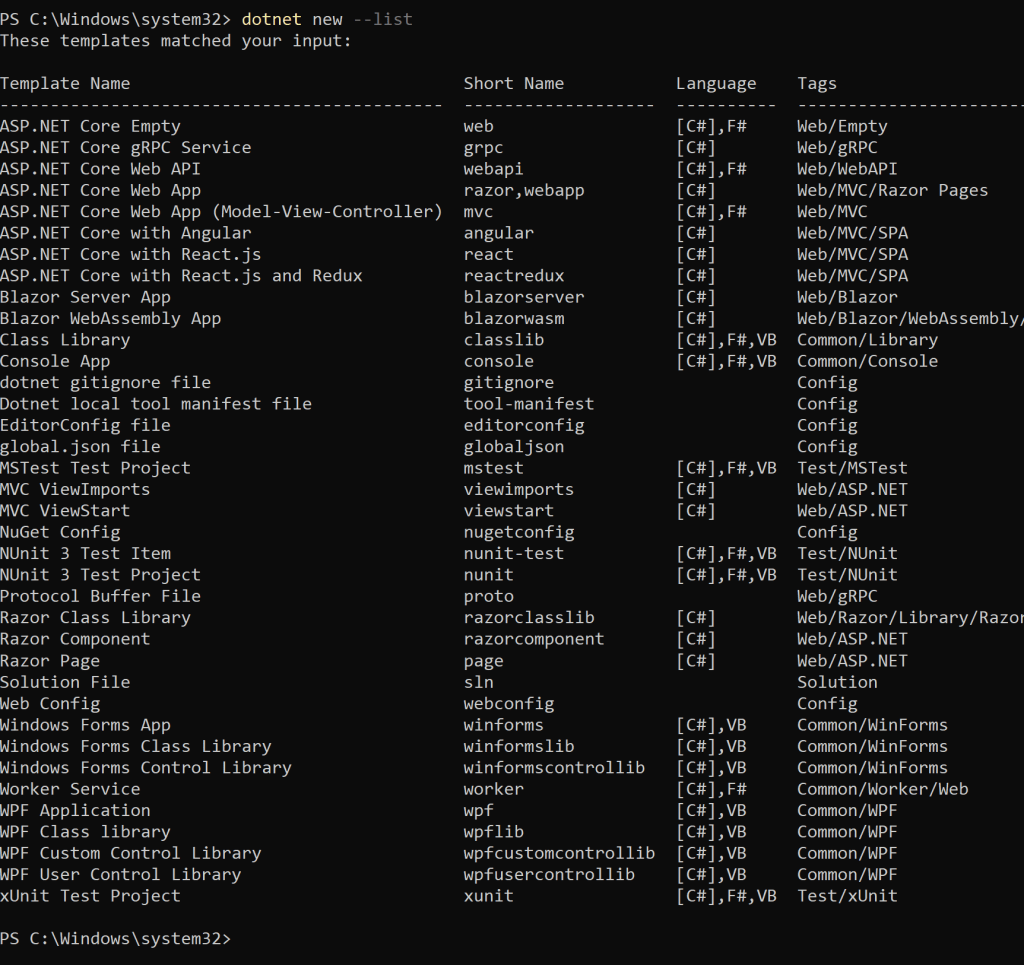Click the 'xunit' short name
This screenshot has width=1024, height=965.
[x=488, y=896]
